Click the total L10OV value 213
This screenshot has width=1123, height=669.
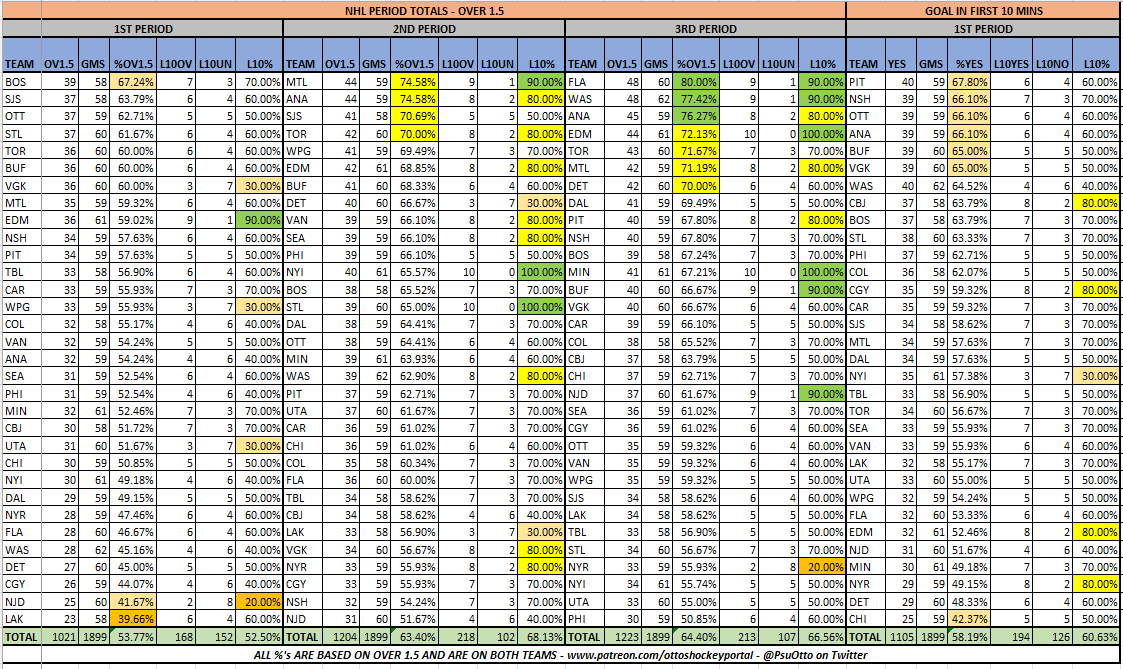[738, 637]
